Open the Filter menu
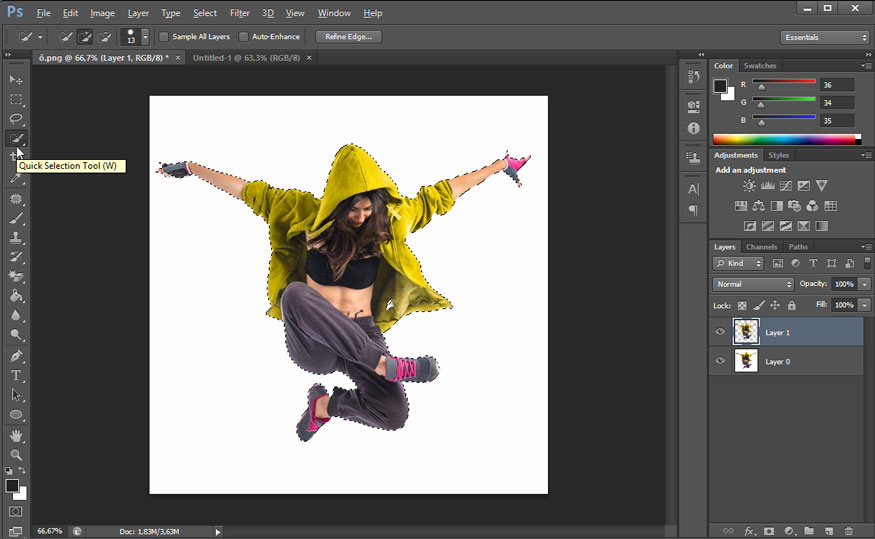The height and width of the screenshot is (539, 875). tap(239, 13)
